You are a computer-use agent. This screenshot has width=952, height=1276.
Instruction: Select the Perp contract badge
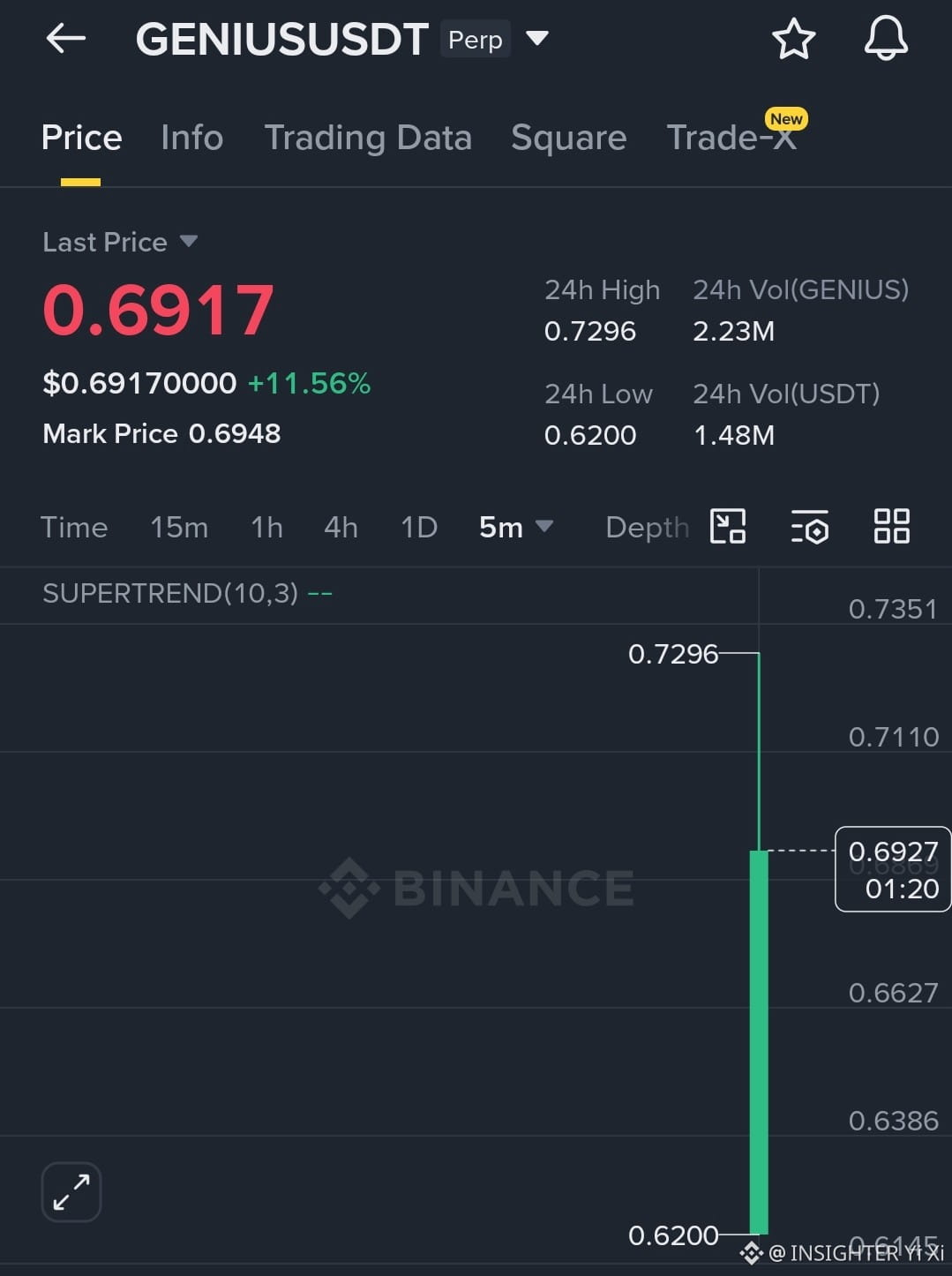(476, 39)
